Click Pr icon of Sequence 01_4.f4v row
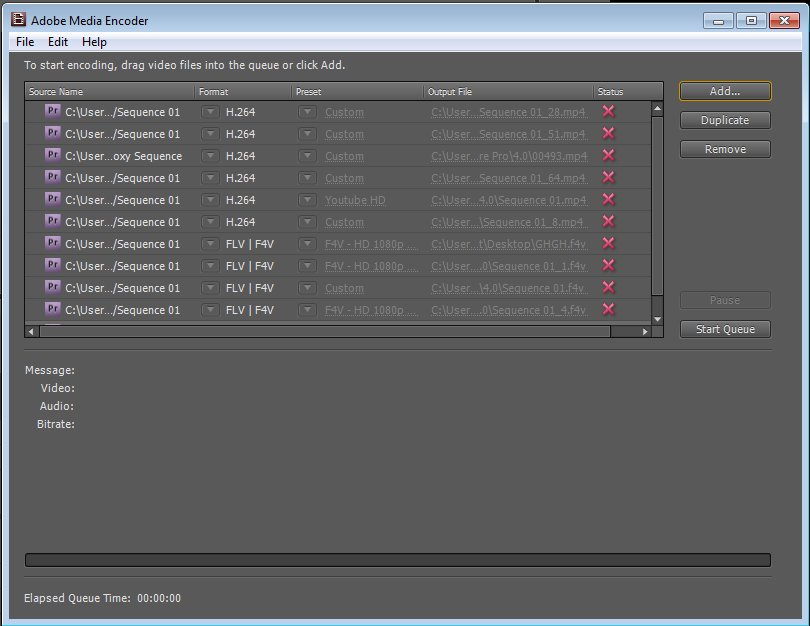This screenshot has width=810, height=626. [x=53, y=308]
